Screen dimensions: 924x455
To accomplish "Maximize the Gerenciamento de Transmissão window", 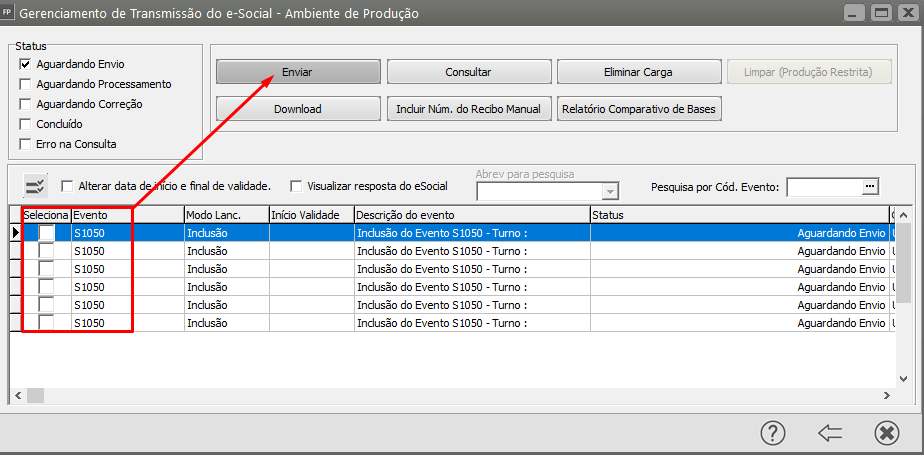I will point(882,12).
